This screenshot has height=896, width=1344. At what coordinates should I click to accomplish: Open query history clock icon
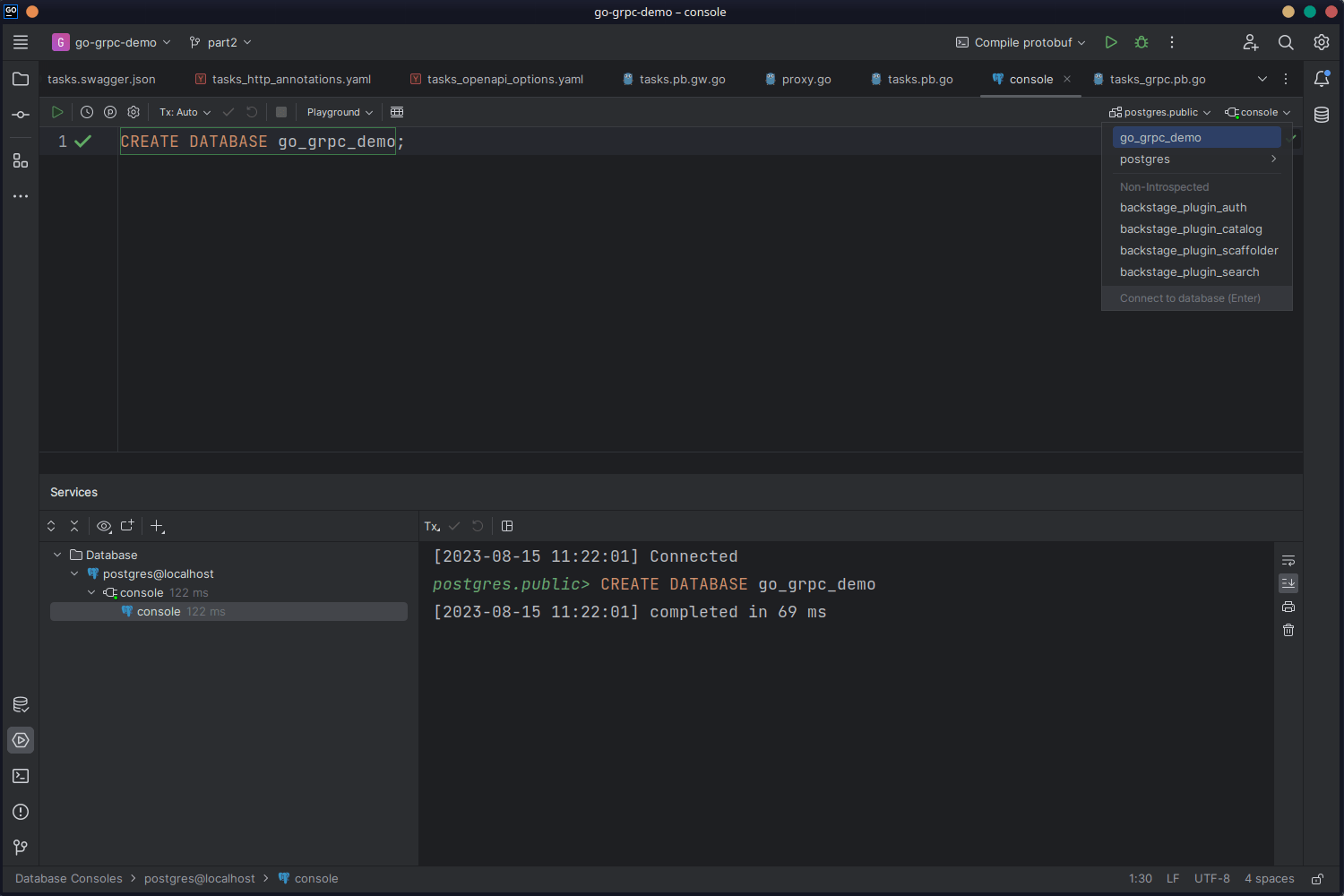pos(87,112)
